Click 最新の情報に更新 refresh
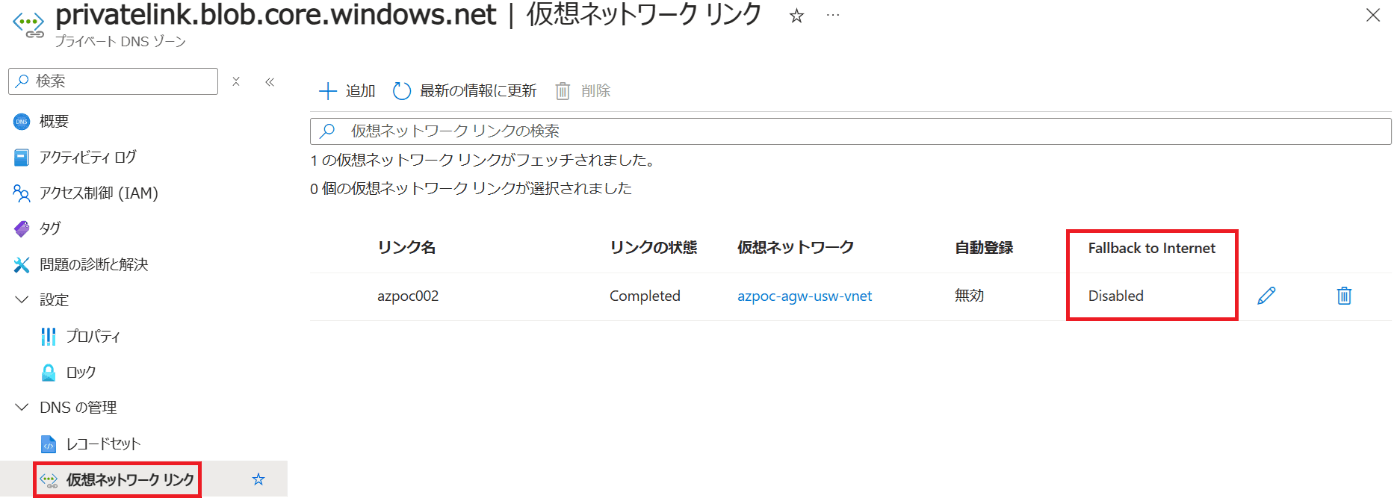The height and width of the screenshot is (501, 1400). tap(464, 91)
